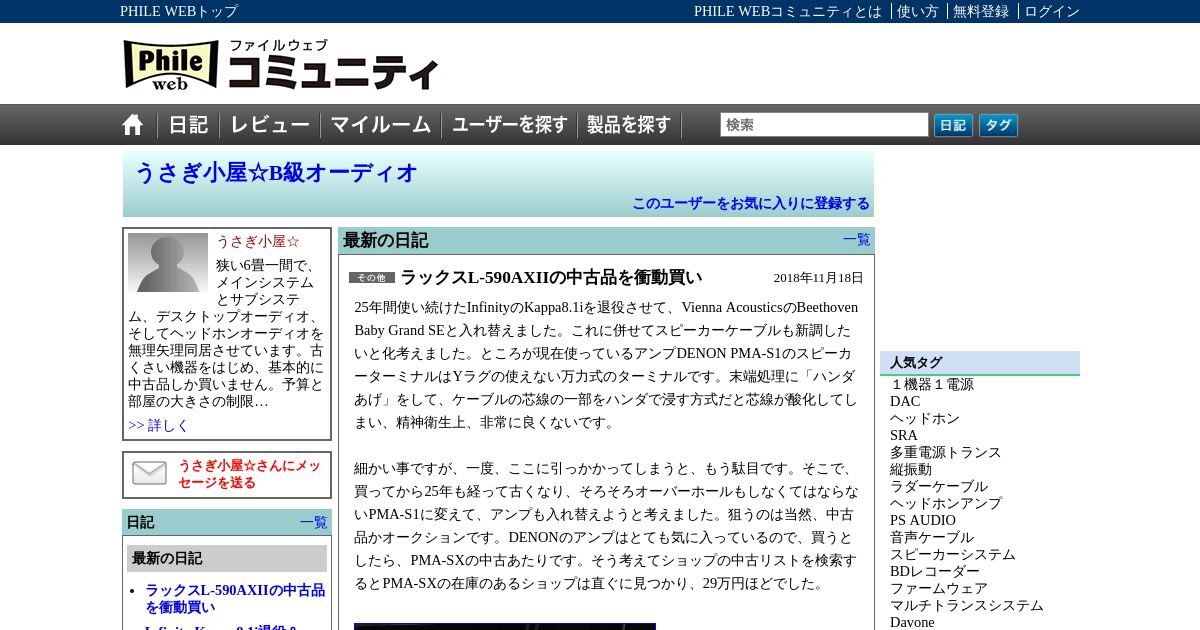Select the ヘッドホン tag
This screenshot has width=1200, height=630.
(925, 418)
